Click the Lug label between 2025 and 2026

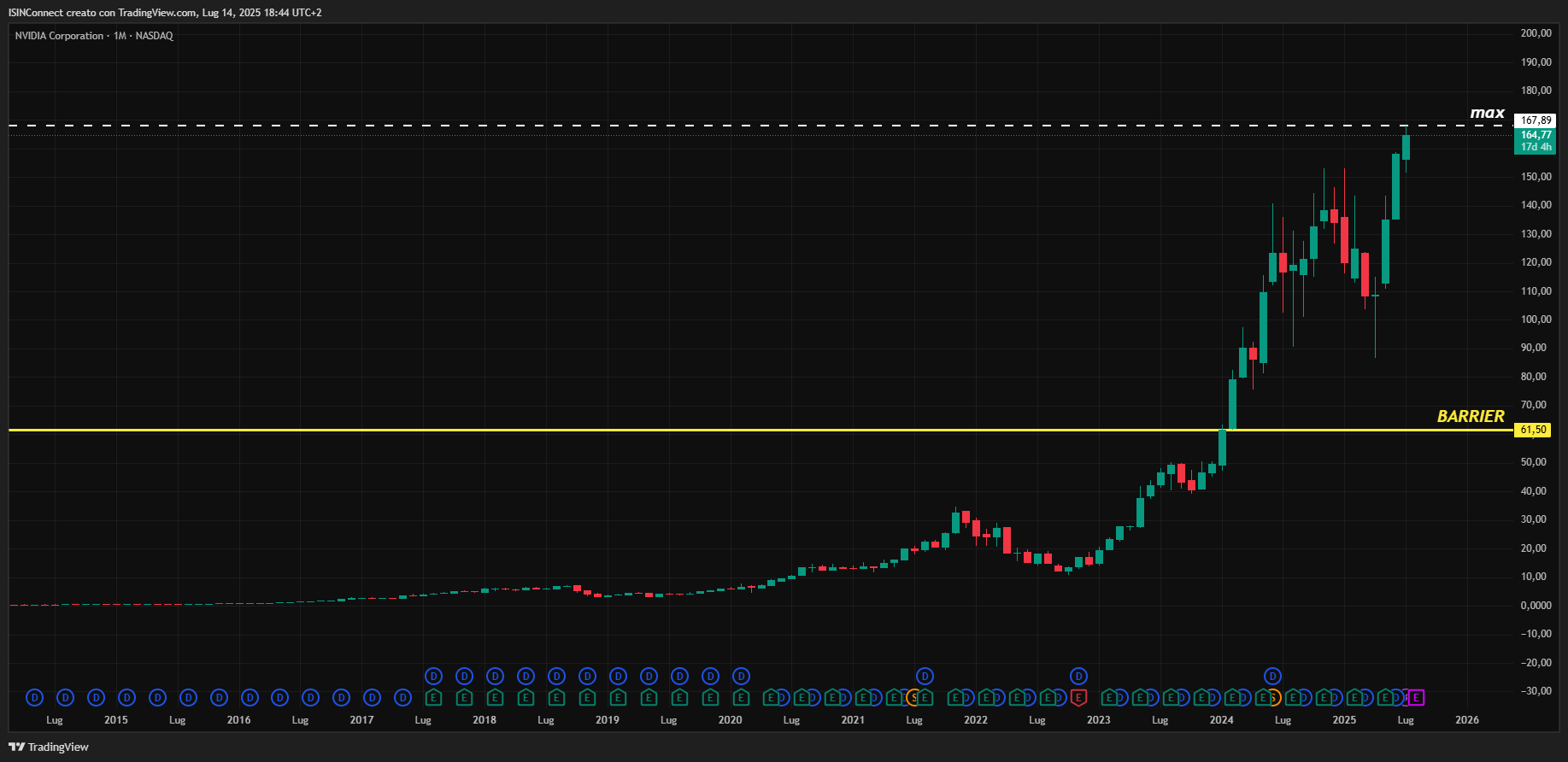pyautogui.click(x=1406, y=720)
